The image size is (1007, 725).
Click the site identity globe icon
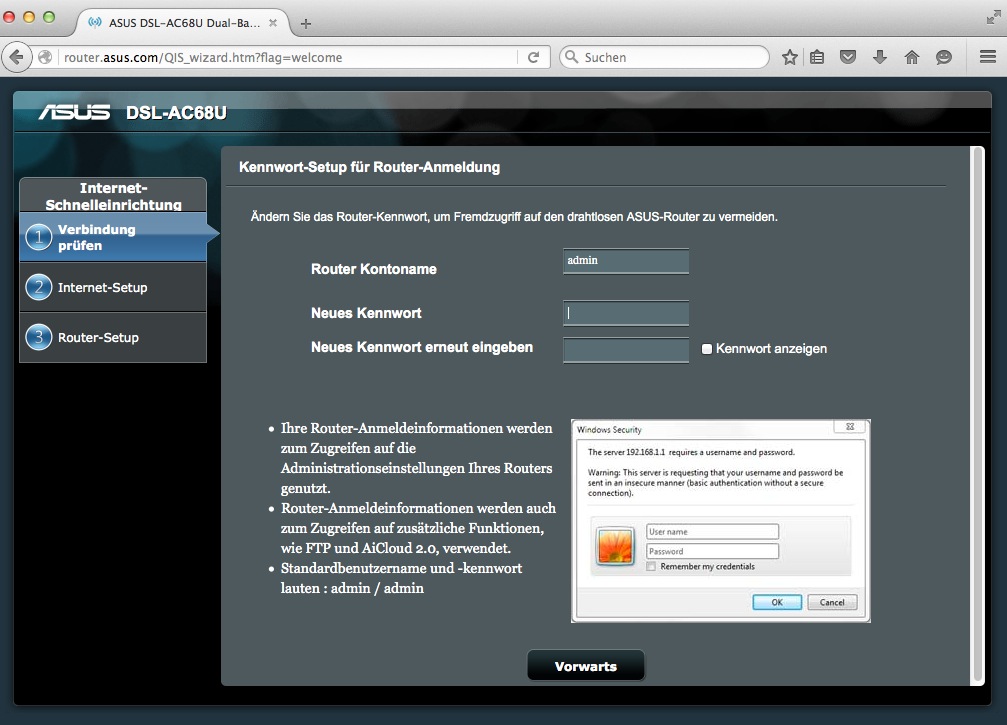coord(45,57)
